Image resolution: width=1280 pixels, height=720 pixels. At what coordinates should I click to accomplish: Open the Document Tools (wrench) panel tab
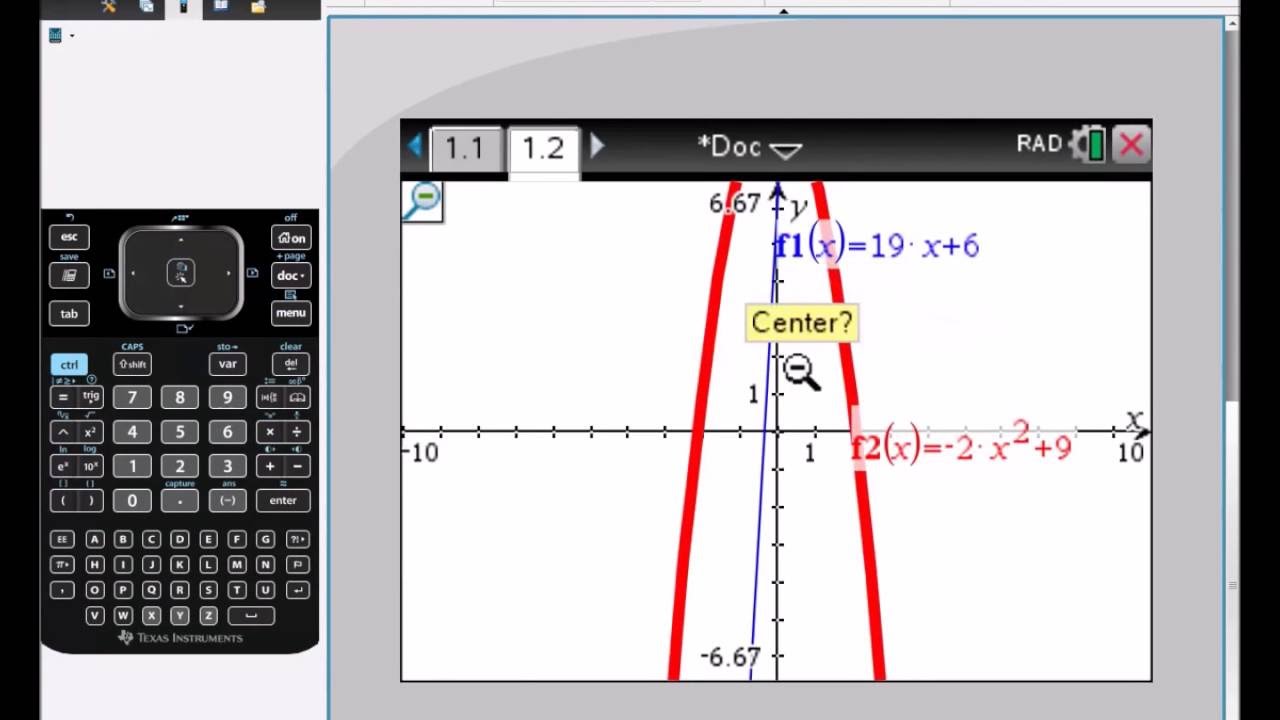pos(109,7)
